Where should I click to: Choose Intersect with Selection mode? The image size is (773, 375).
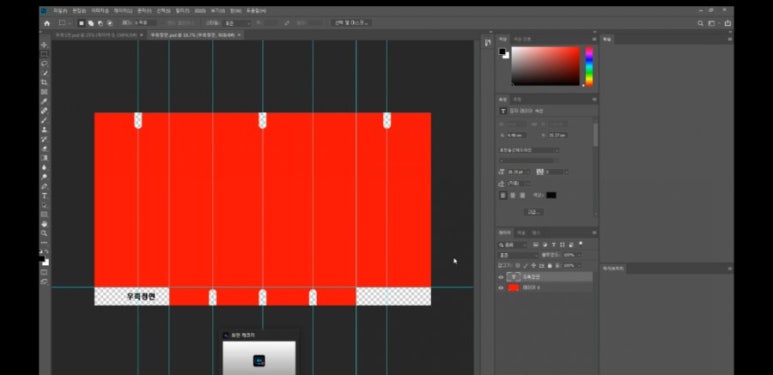pyautogui.click(x=109, y=23)
